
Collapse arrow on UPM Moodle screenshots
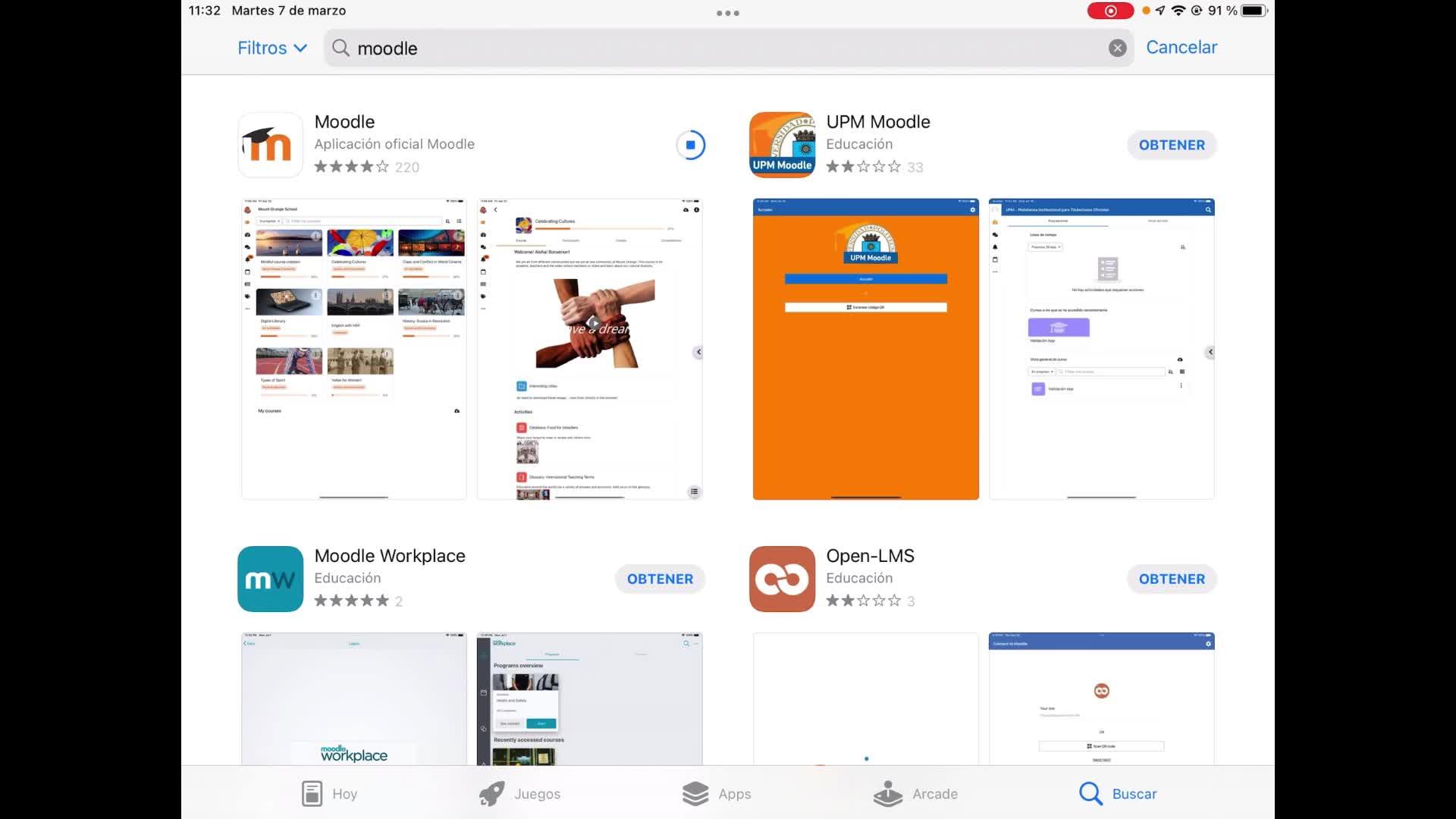1210,352
